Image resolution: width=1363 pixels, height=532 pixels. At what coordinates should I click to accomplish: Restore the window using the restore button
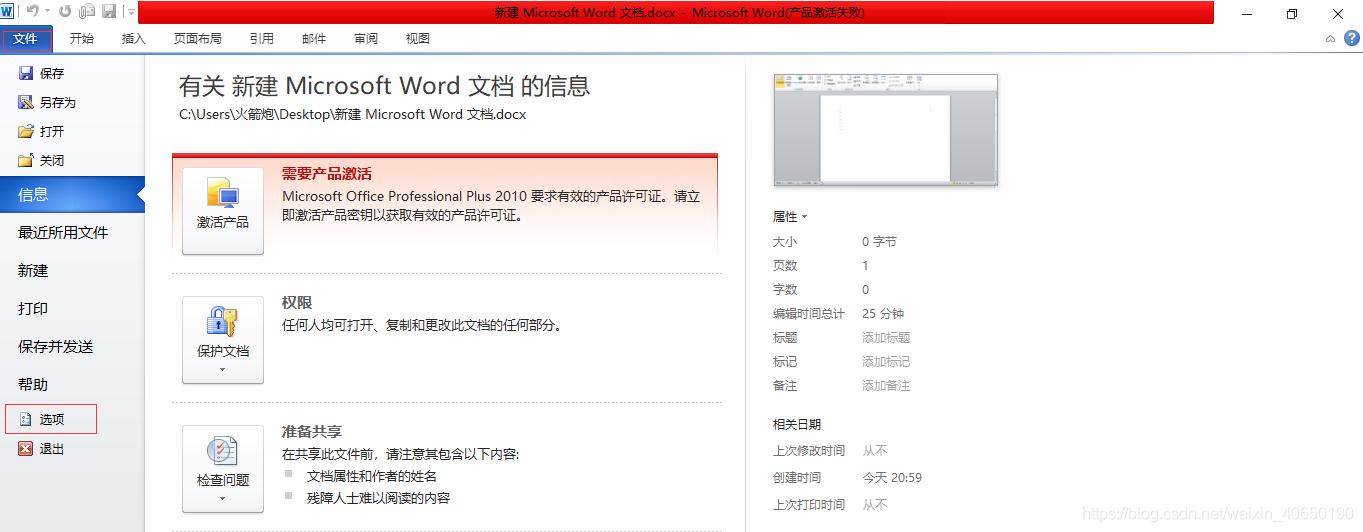[1291, 14]
